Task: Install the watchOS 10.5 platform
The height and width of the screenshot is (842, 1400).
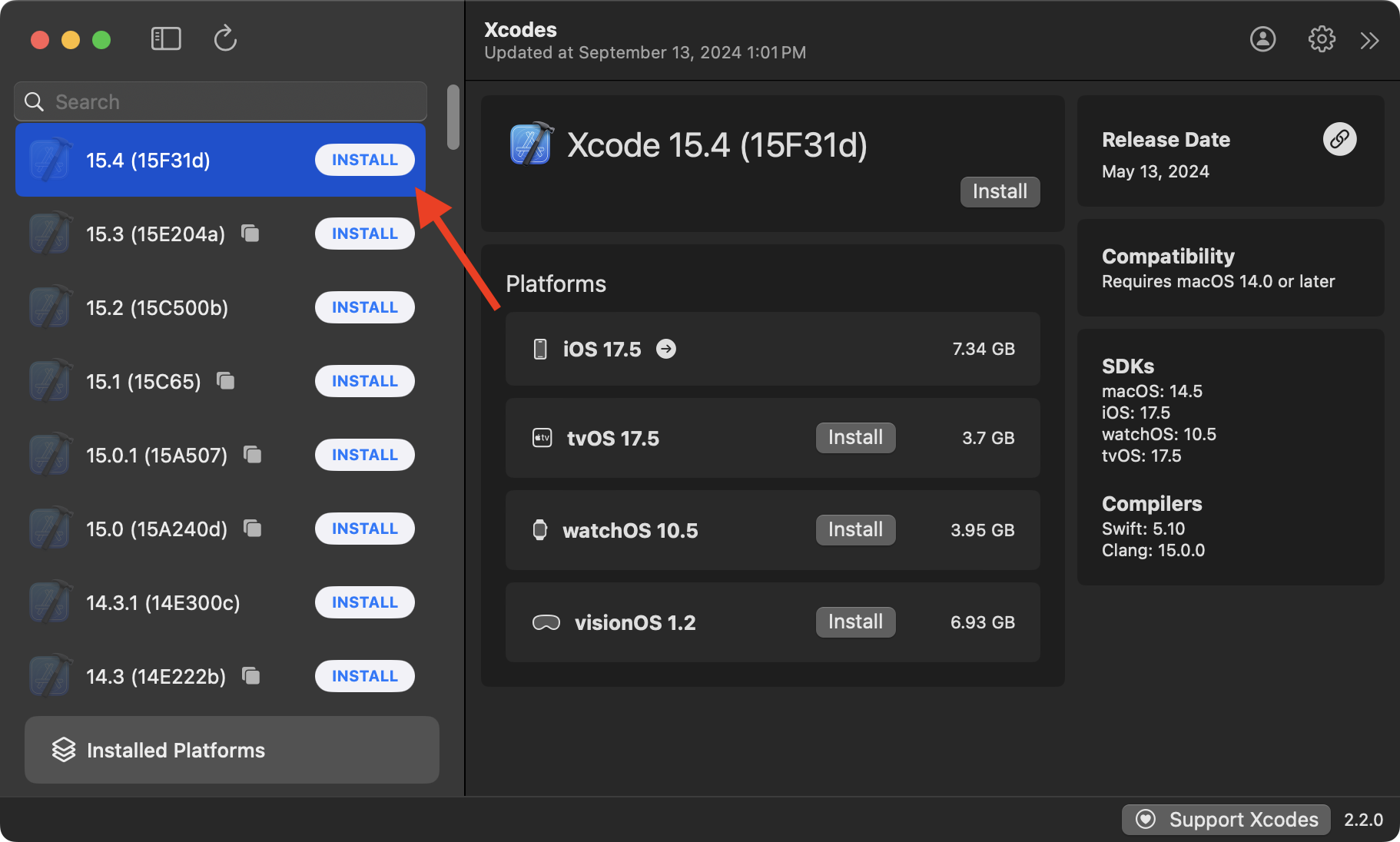Action: pyautogui.click(x=855, y=530)
